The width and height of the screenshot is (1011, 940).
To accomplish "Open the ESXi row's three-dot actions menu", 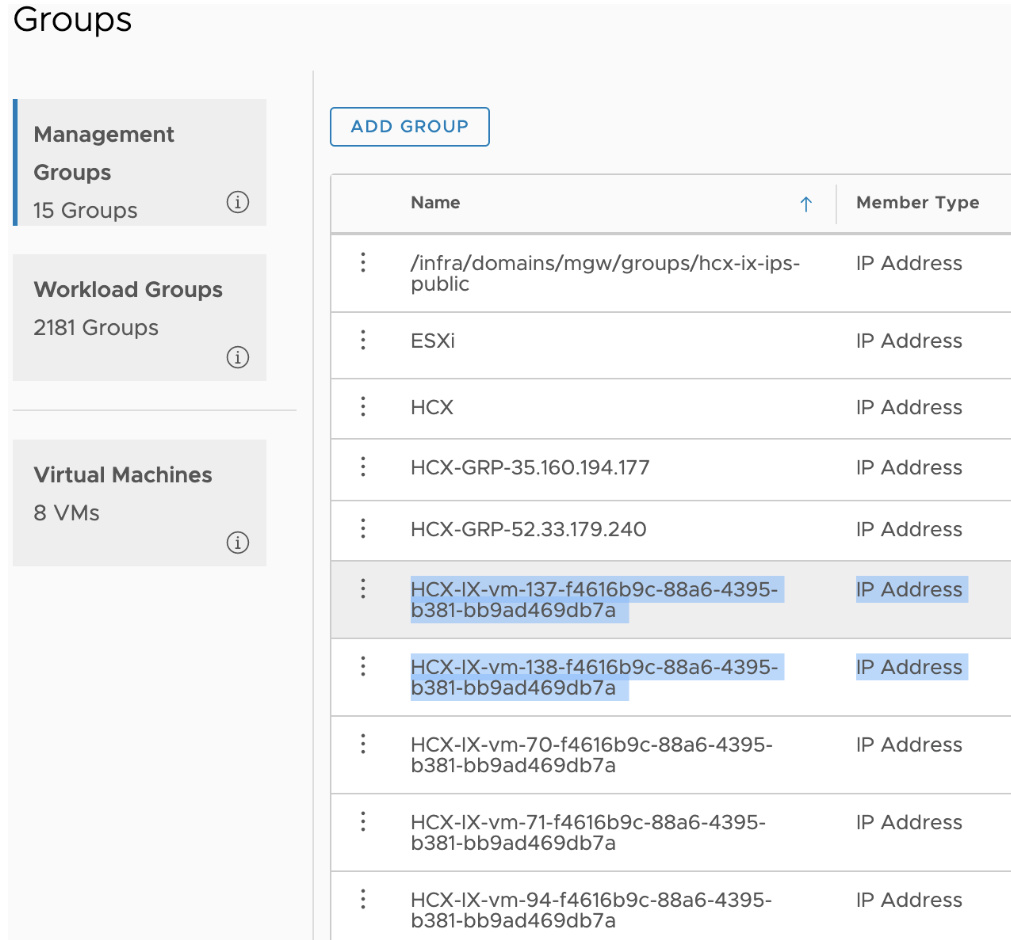I will click(x=363, y=340).
